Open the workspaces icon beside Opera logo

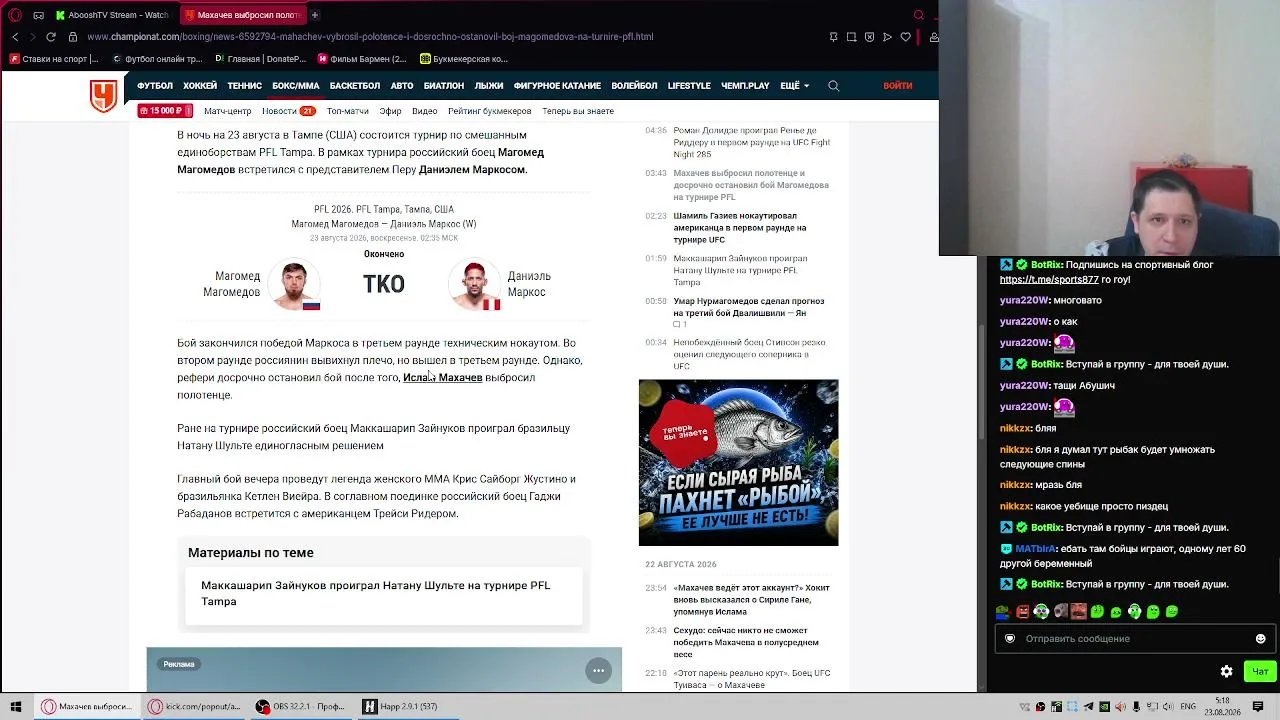38,15
